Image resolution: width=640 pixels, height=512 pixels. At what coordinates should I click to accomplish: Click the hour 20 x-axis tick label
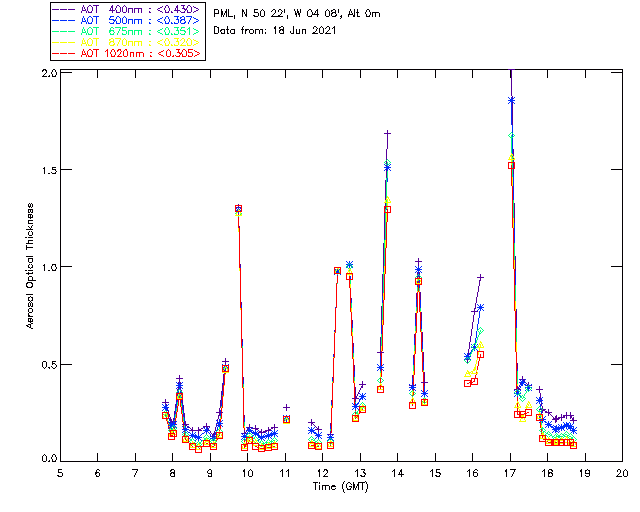622,471
